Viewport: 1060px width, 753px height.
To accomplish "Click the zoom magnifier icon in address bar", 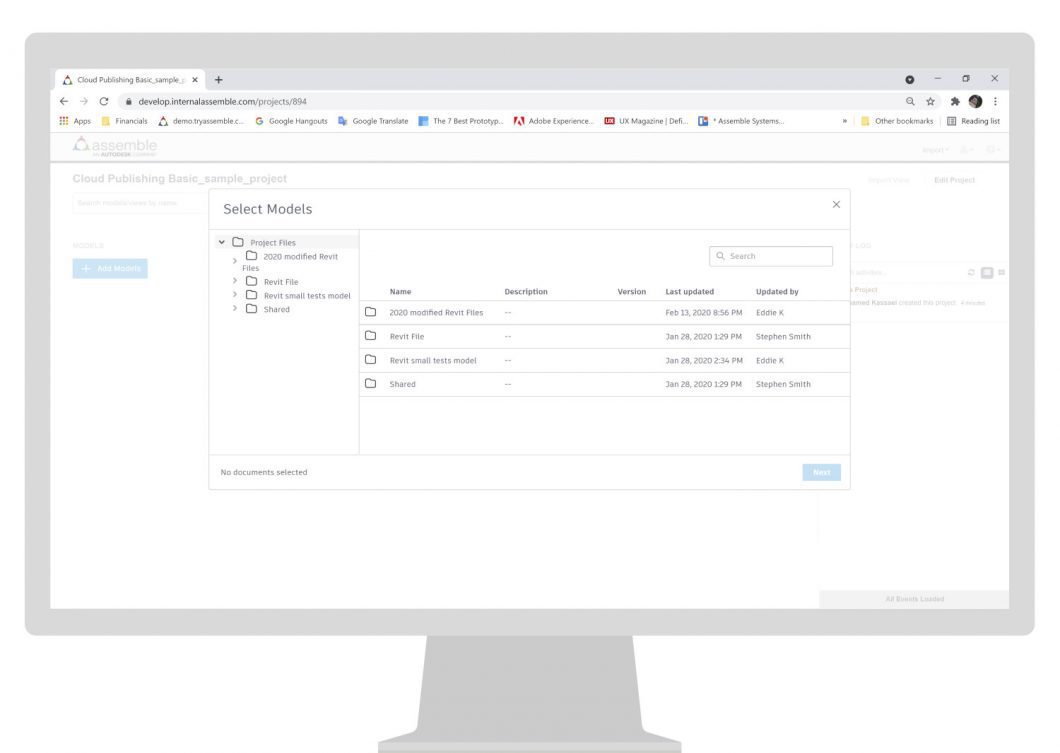I will 910,101.
